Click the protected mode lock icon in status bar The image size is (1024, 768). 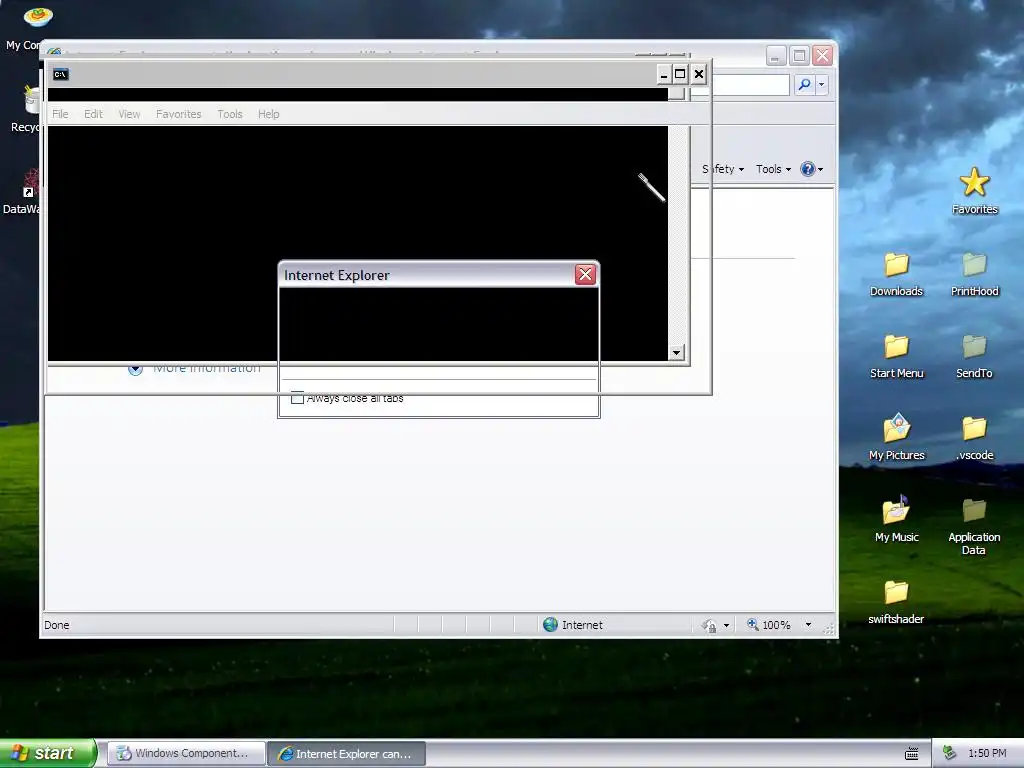point(709,626)
